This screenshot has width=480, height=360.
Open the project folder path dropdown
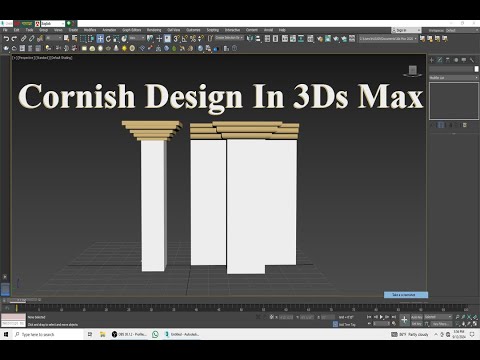pos(388,39)
